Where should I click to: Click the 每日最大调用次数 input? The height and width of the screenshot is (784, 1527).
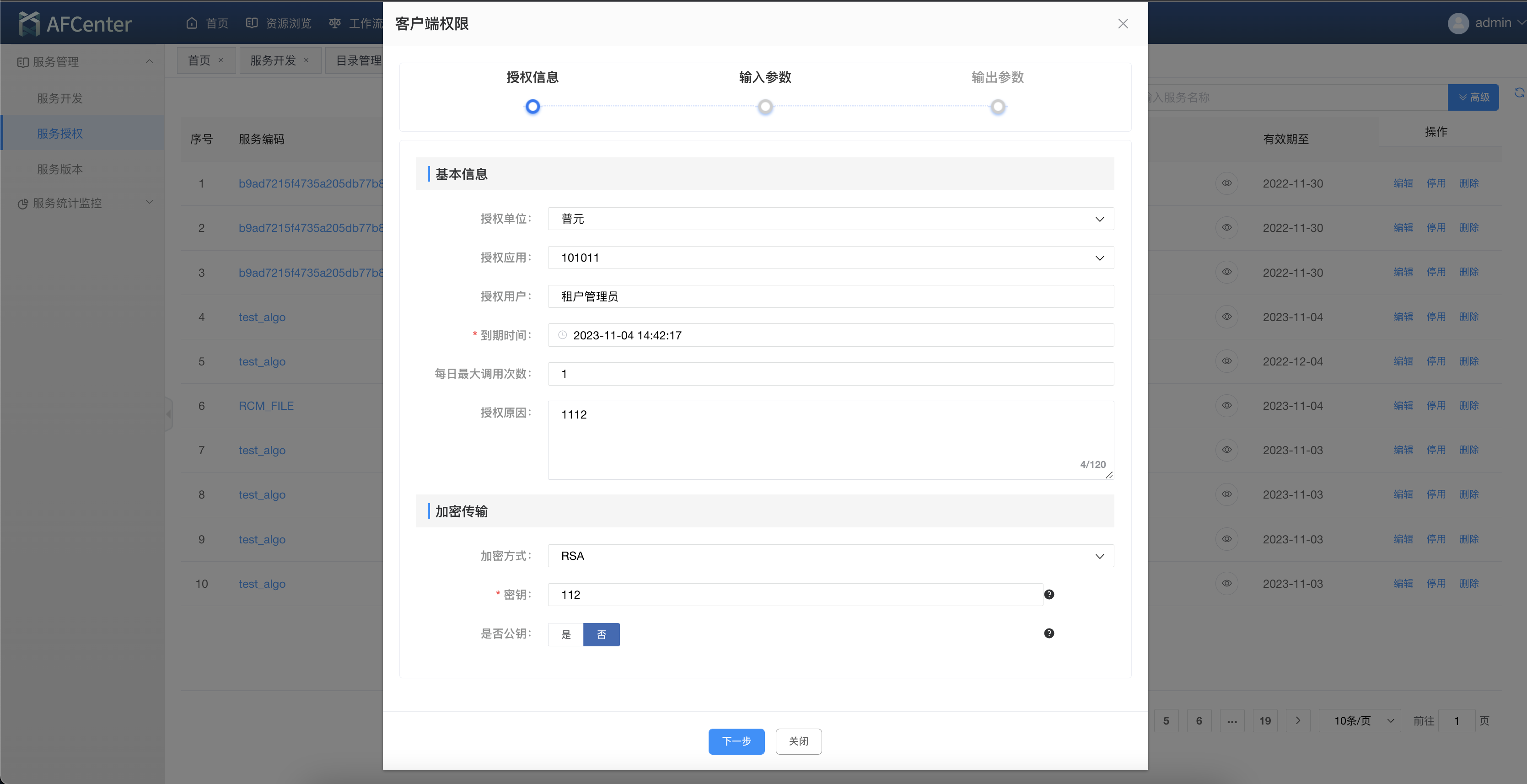(830, 374)
